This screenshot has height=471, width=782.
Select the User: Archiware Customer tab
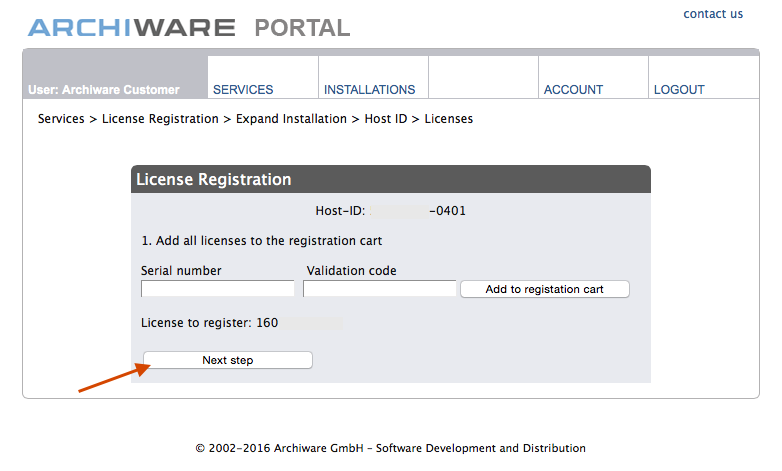pos(104,89)
